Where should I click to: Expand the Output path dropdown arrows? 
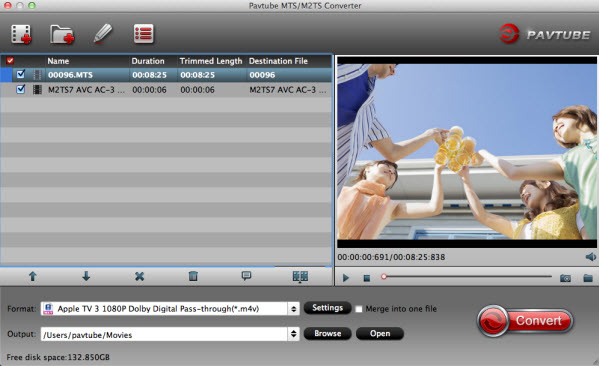(x=293, y=334)
